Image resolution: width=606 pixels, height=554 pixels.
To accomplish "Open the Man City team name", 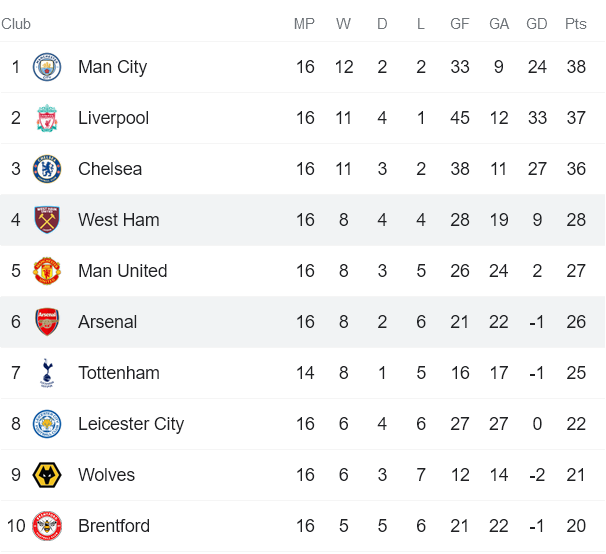I will click(x=112, y=67).
